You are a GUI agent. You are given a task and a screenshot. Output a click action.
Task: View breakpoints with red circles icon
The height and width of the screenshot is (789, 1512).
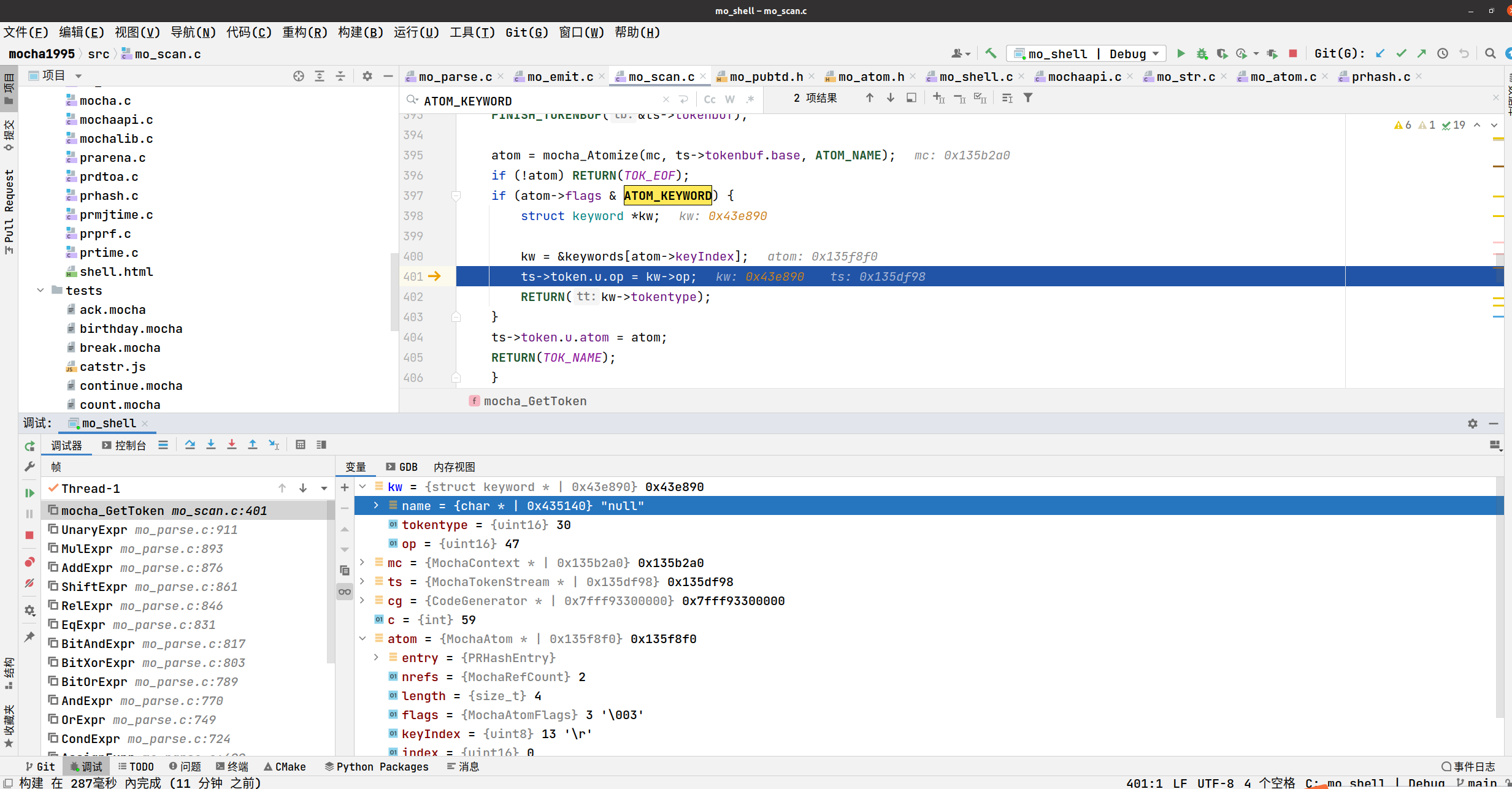(29, 562)
